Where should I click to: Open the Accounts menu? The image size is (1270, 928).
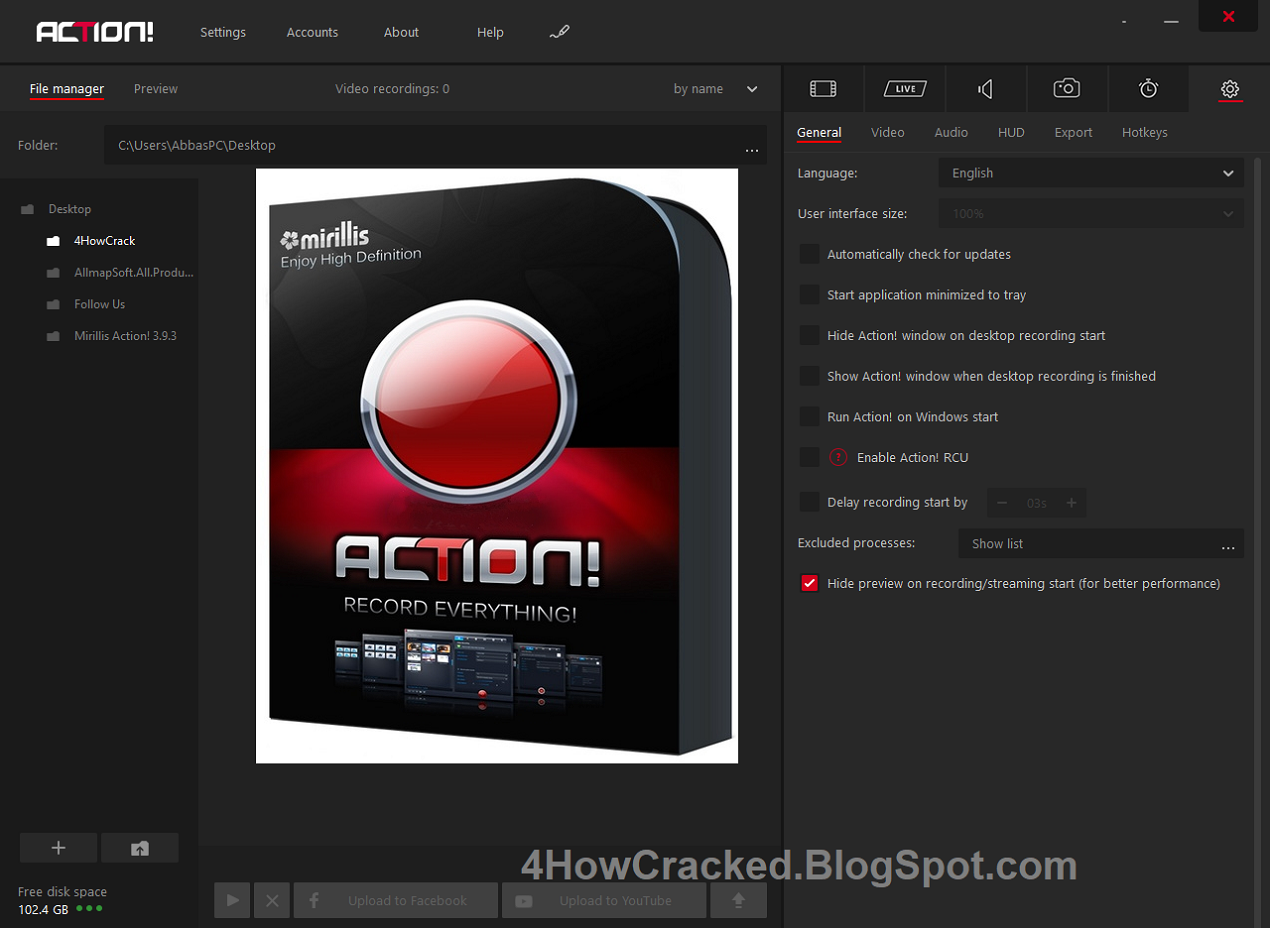(312, 32)
